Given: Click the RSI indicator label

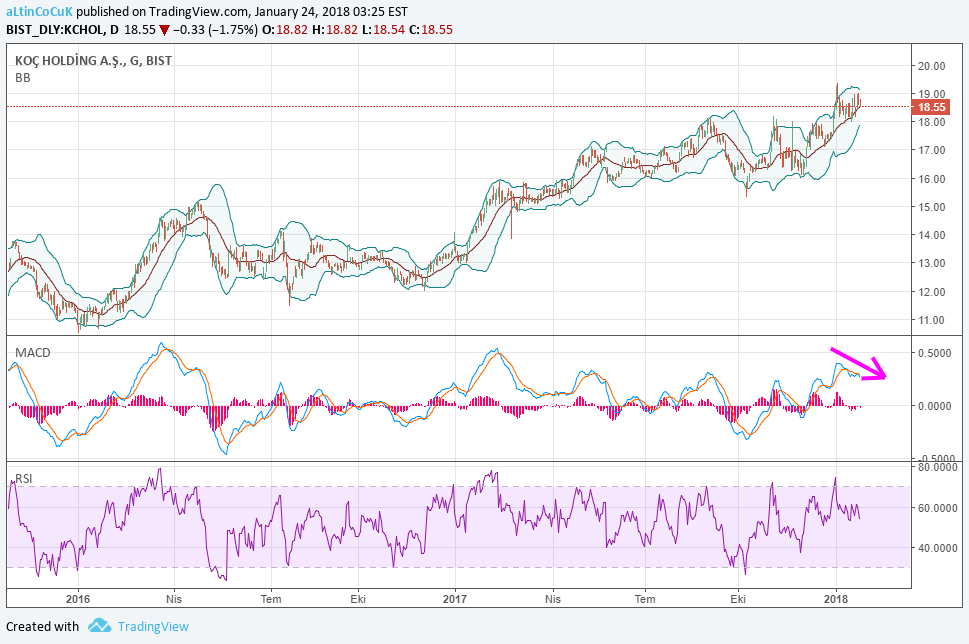Looking at the screenshot, I should [24, 478].
